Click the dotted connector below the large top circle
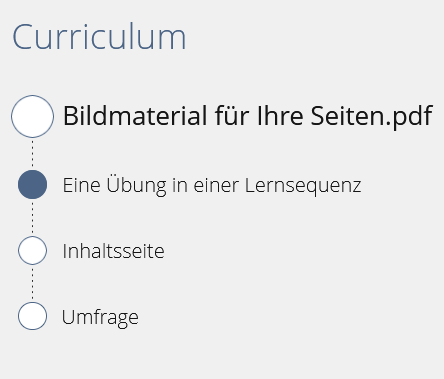 32,154
